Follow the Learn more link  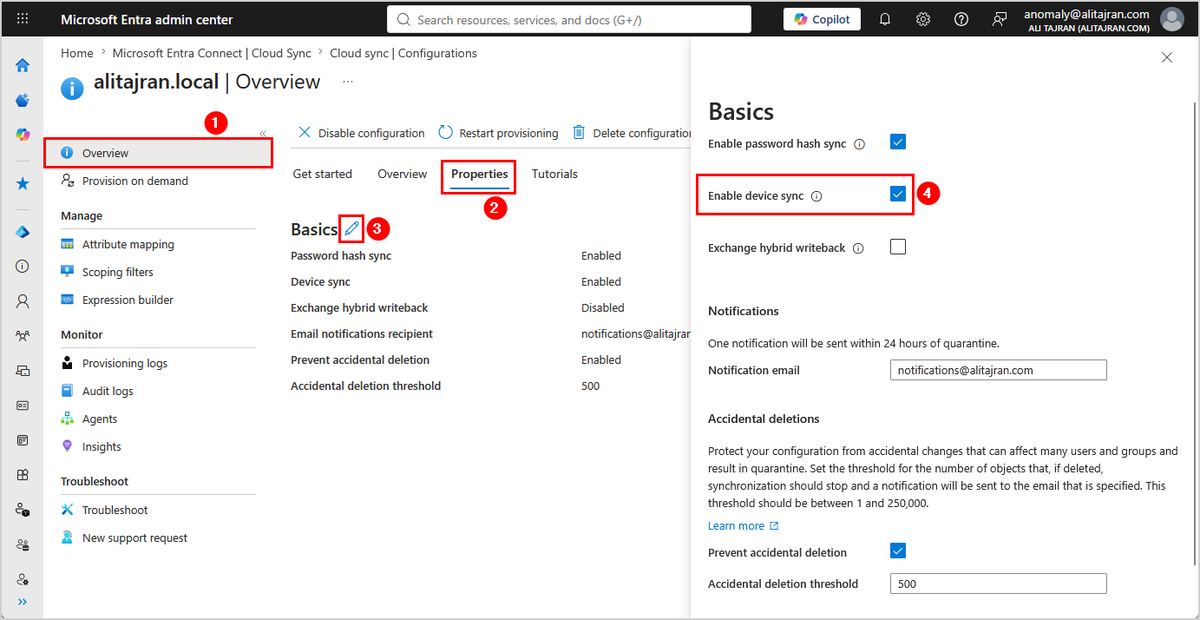(x=743, y=526)
